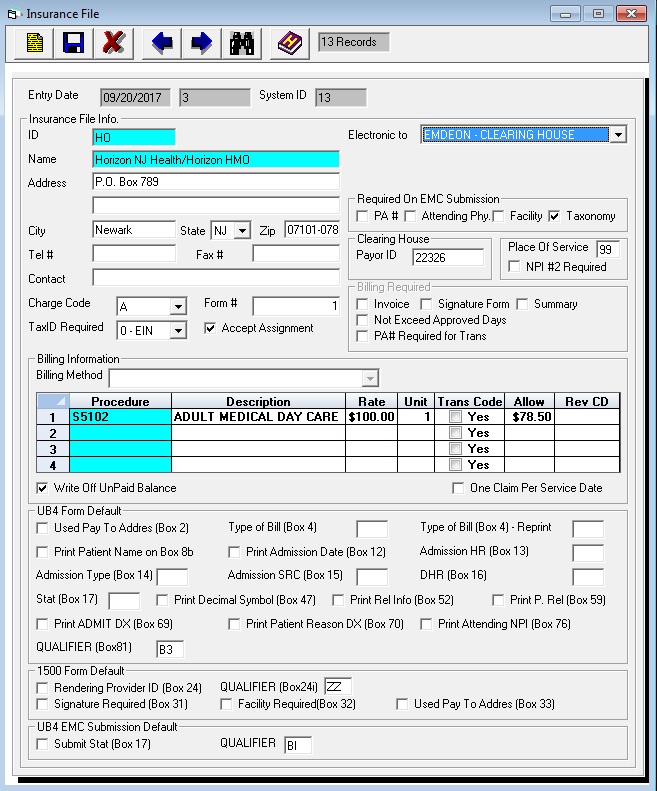
Task: Click the Tel # input field
Action: 134,254
